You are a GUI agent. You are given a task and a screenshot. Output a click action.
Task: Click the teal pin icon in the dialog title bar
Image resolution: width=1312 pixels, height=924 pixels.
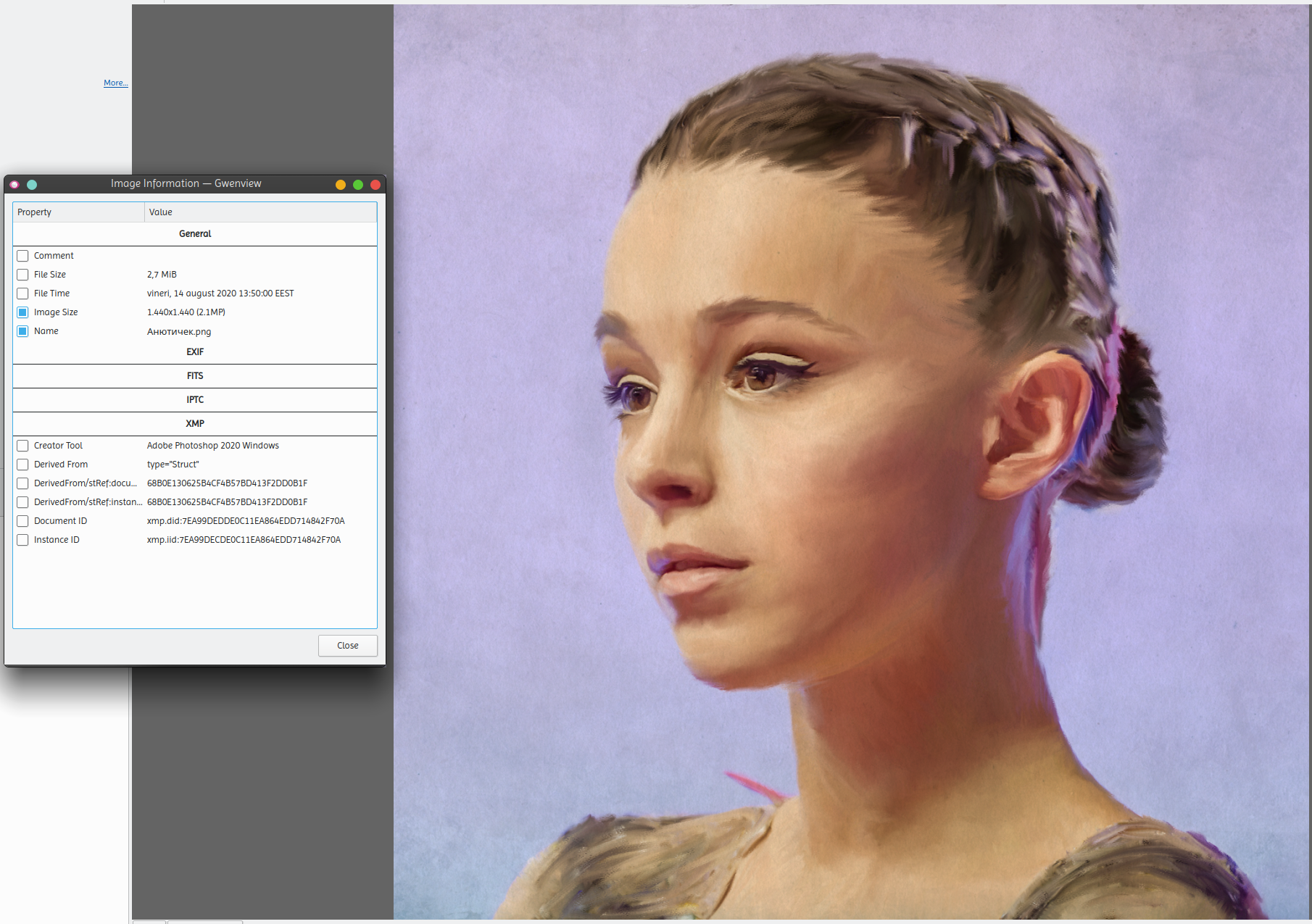click(x=32, y=184)
